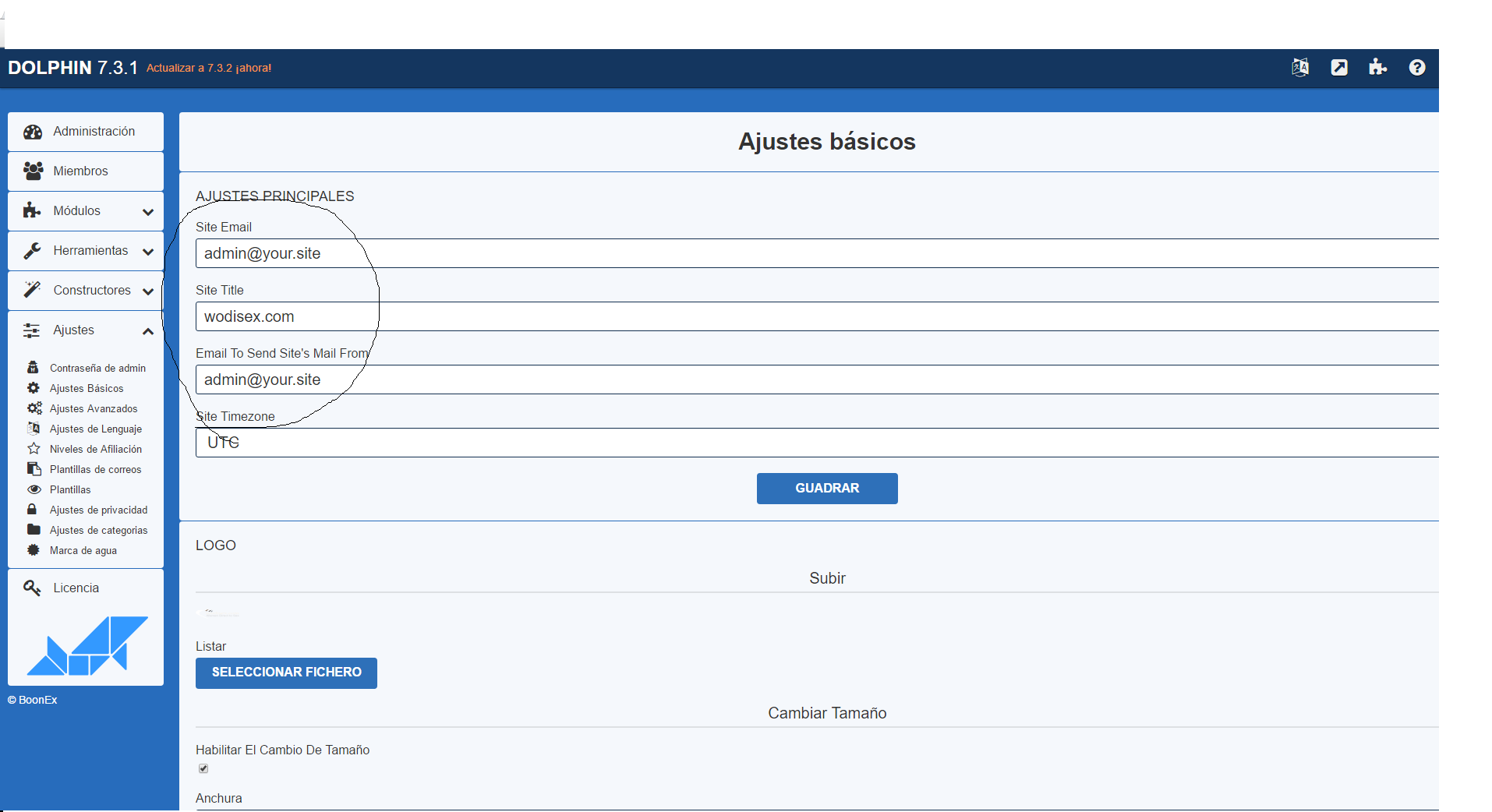The image size is (1492, 812).
Task: Click the GUADRAR save button
Action: point(827,489)
